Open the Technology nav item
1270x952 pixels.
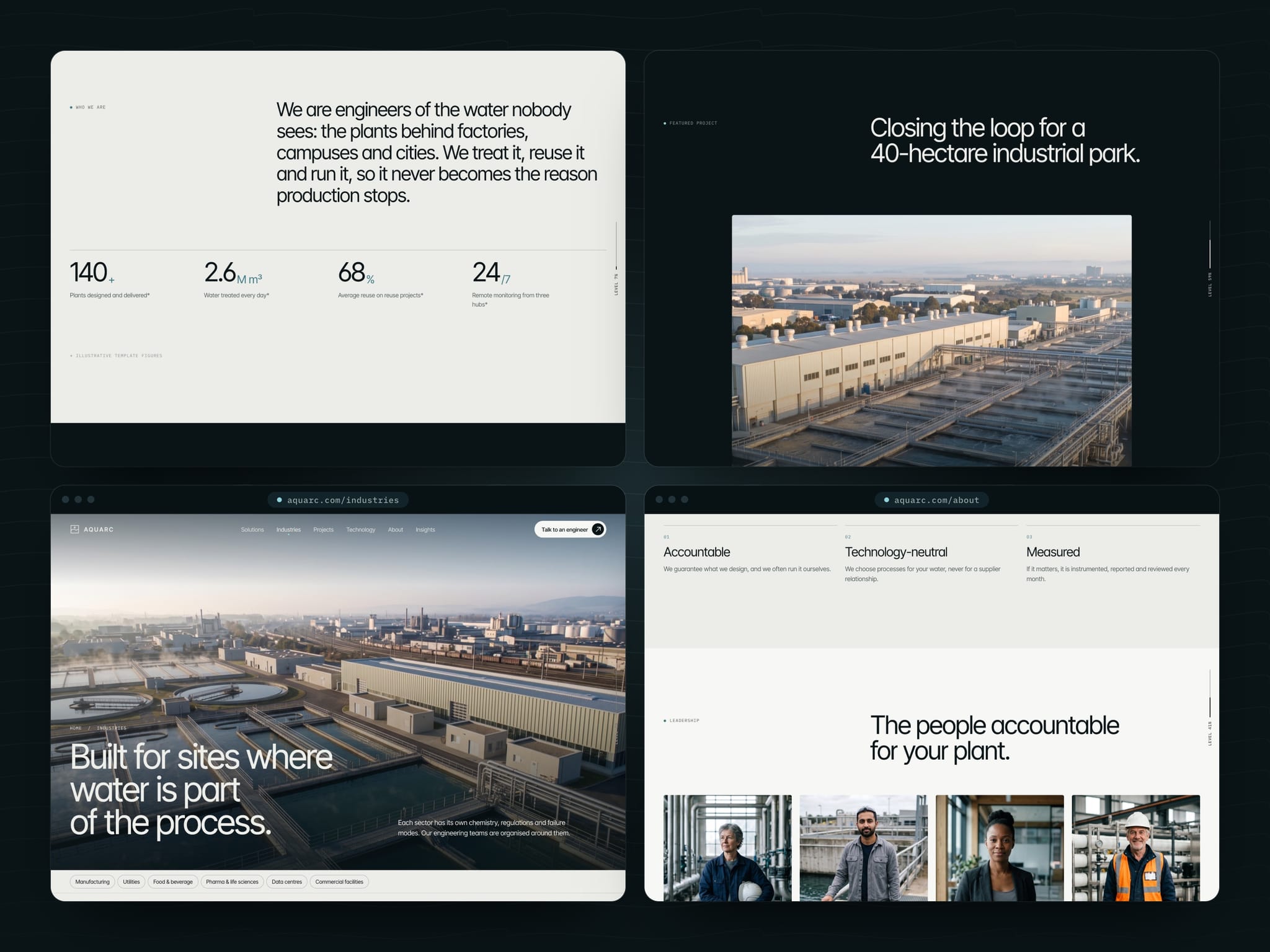click(x=361, y=530)
